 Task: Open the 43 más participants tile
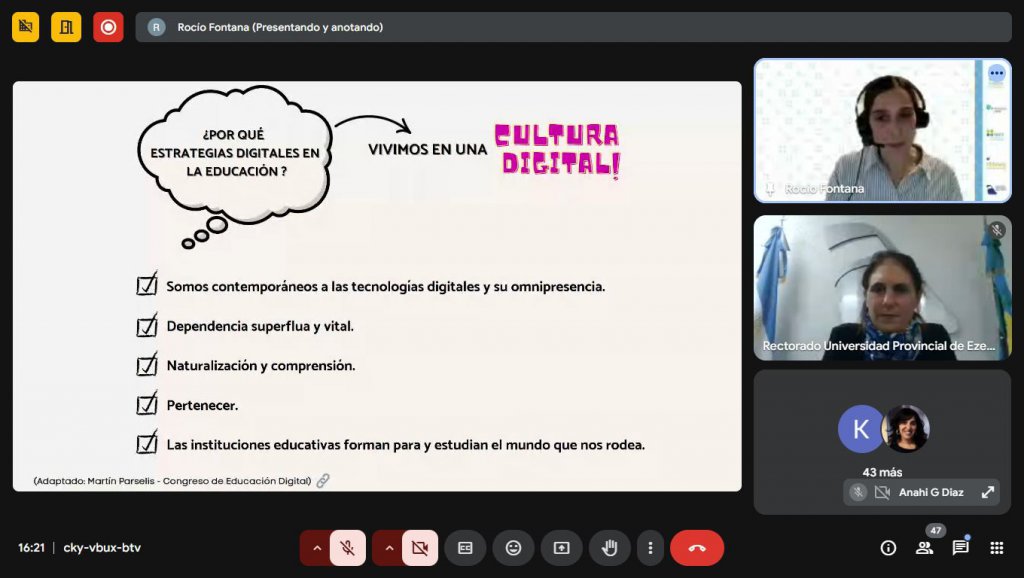pos(882,442)
